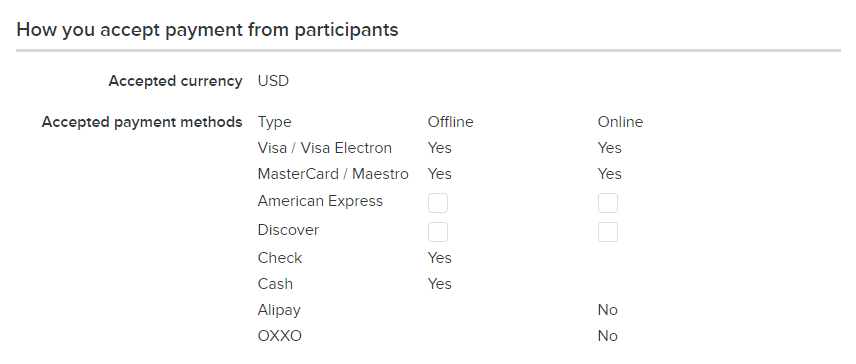The image size is (856, 364).
Task: Click the Alipay online 'No' value
Action: [608, 310]
